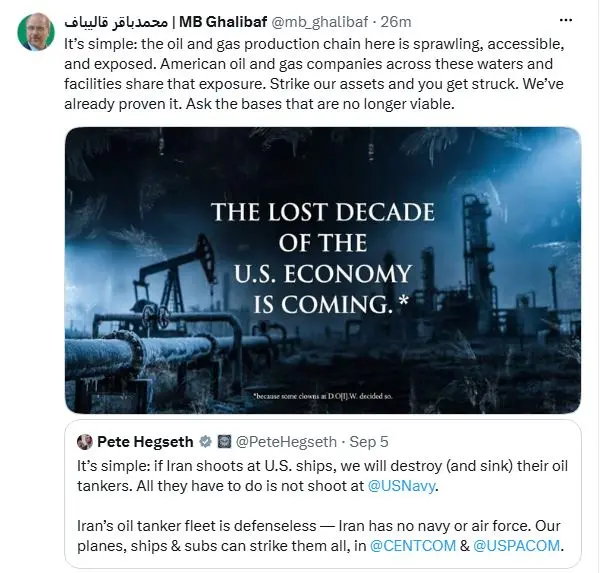
Task: Click Pete Hegseth's verified badge
Action: point(205,442)
